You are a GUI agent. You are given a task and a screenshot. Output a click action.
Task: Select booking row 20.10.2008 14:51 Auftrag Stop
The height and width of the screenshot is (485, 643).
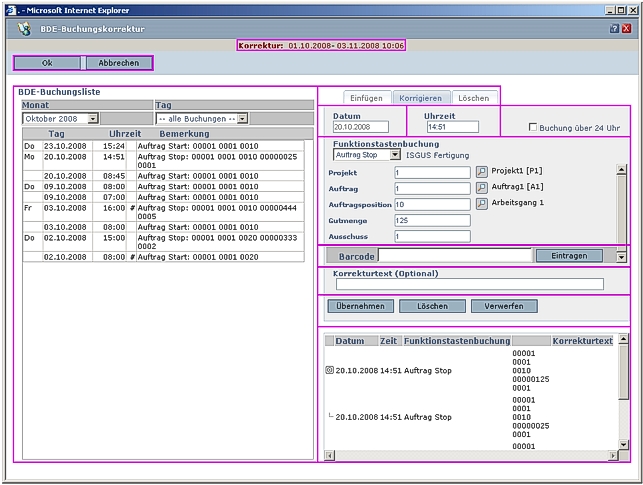(x=164, y=161)
